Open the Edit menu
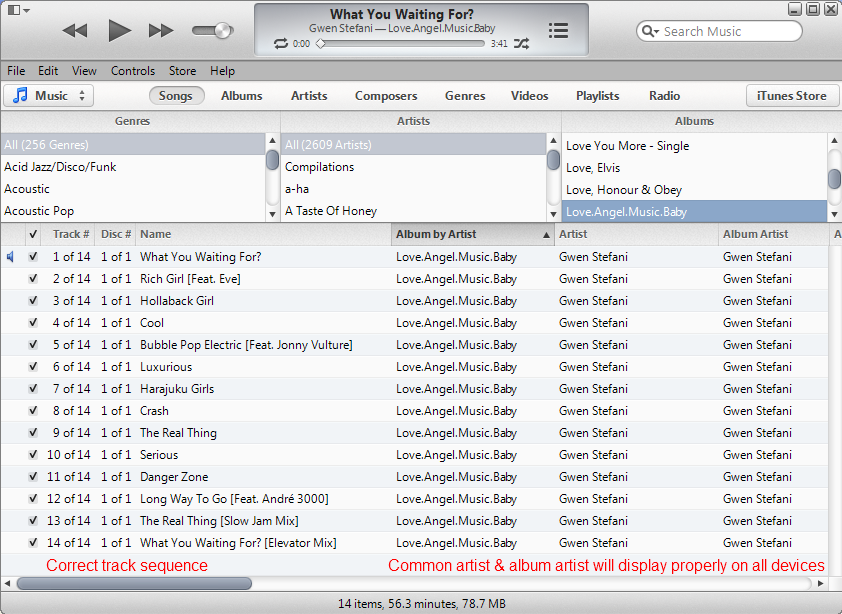The height and width of the screenshot is (614, 842). [48, 71]
